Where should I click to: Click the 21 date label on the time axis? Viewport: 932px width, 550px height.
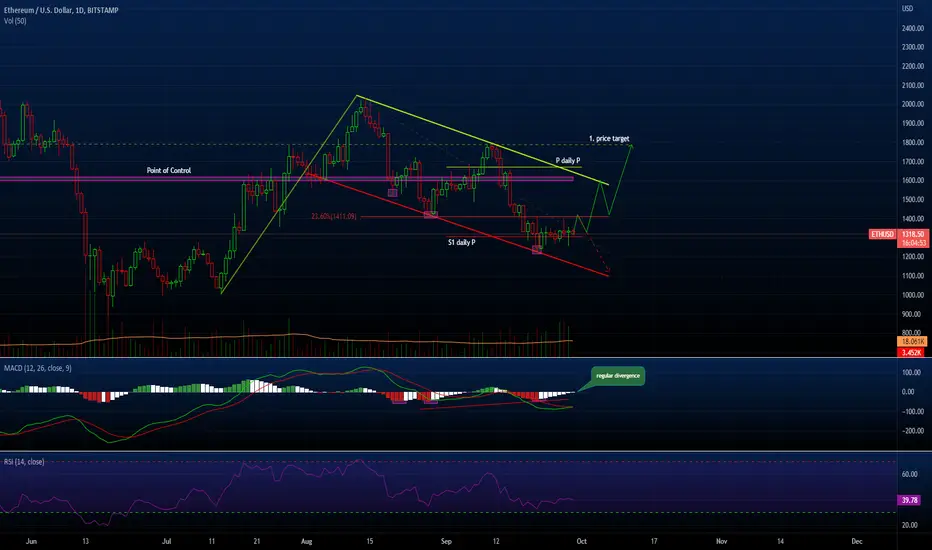point(257,541)
